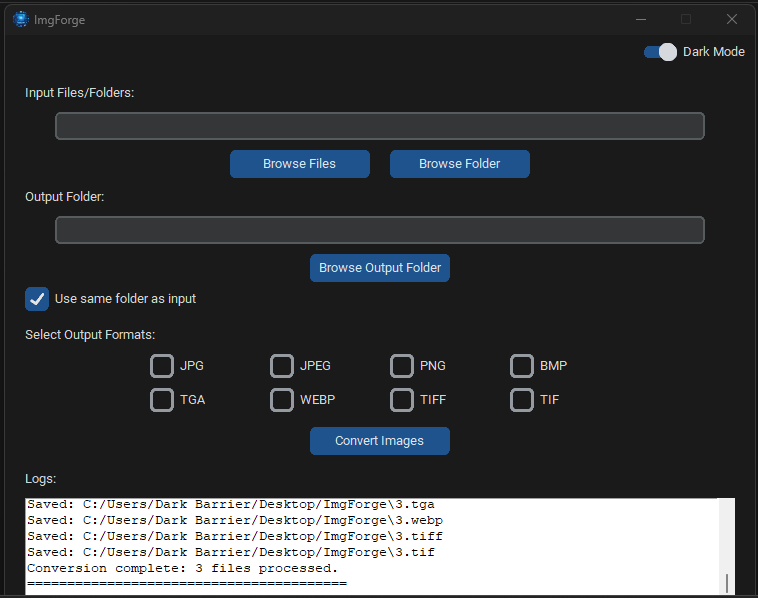Tick the BMP output format box
This screenshot has width=758, height=598.
click(x=522, y=366)
